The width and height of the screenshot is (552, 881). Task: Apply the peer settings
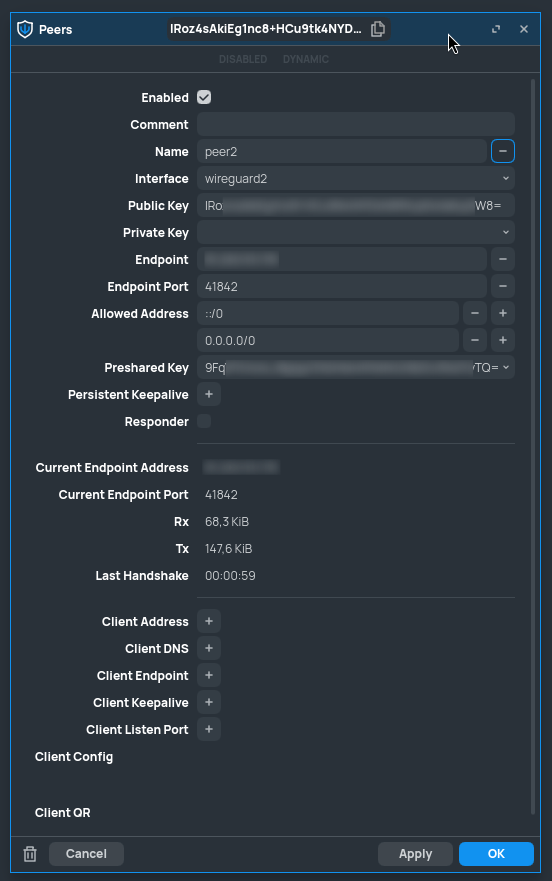pos(415,854)
